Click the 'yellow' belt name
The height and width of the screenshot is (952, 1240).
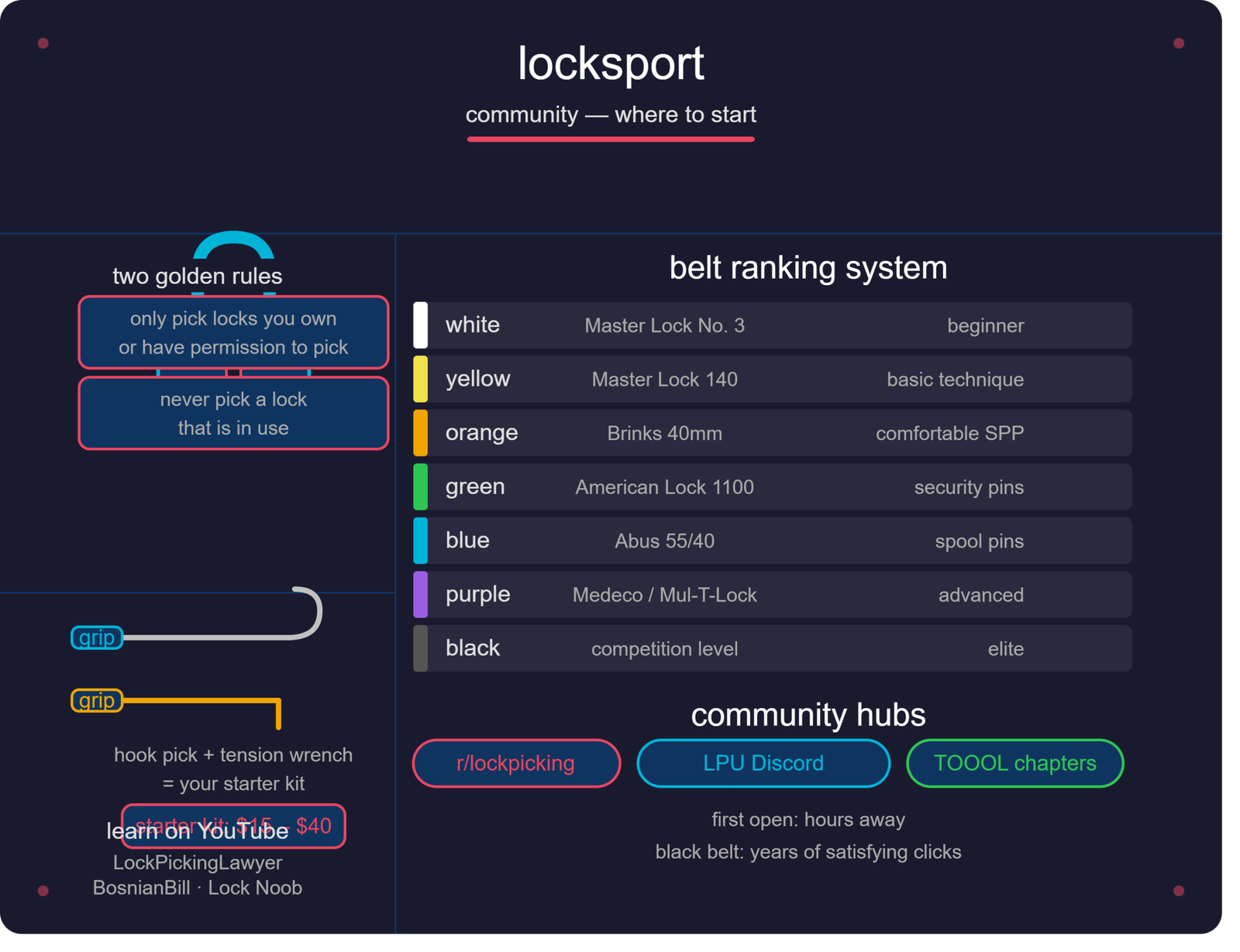(477, 379)
